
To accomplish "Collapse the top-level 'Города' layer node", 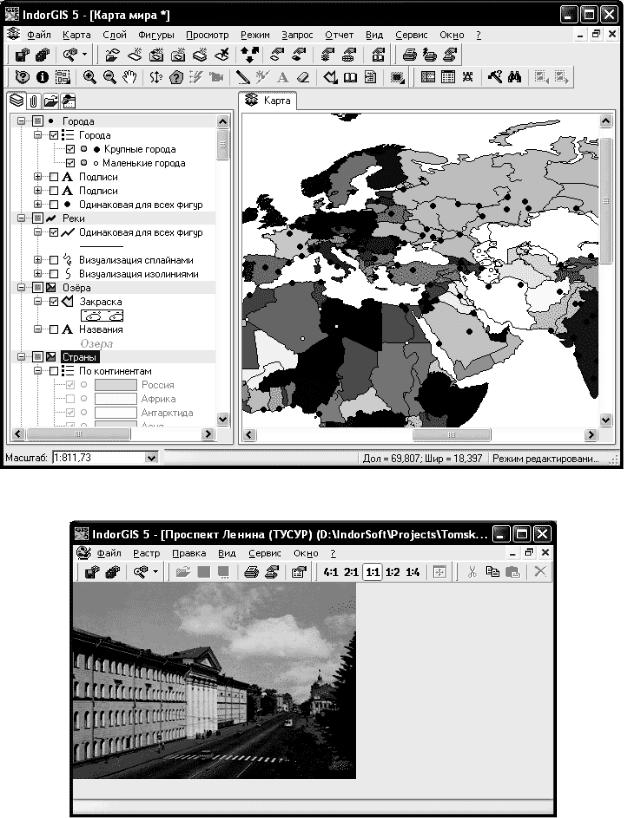I will [21, 121].
